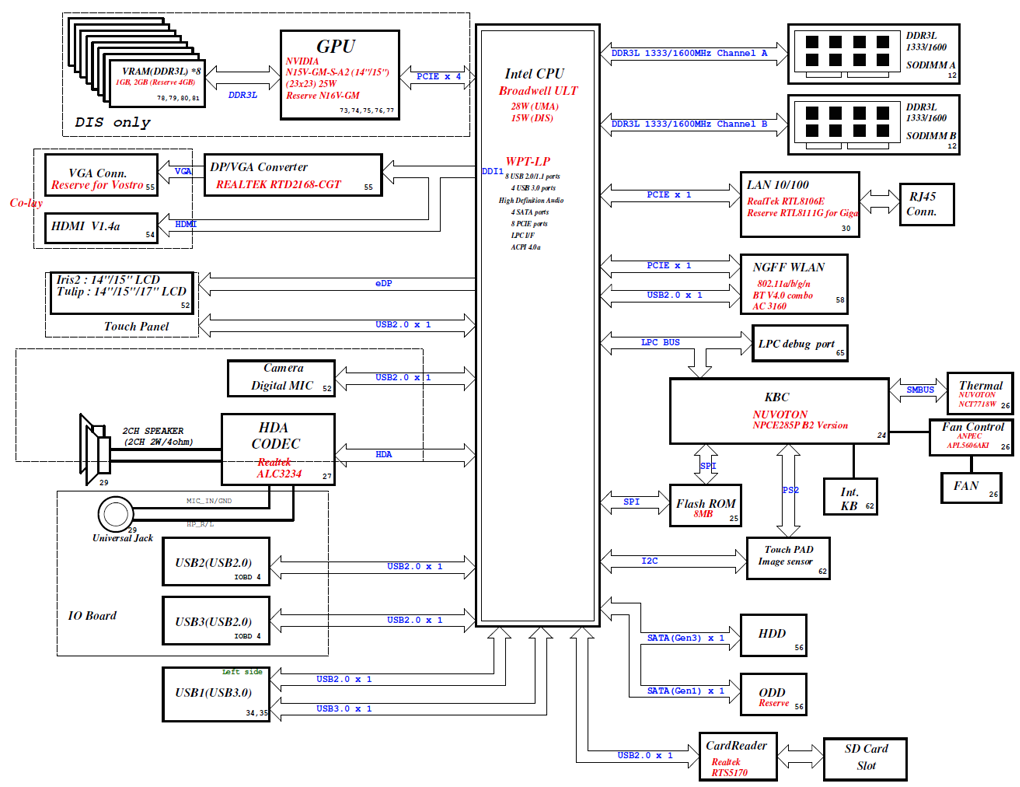
Task: Click the 'DIS only' label
Action: tap(113, 122)
